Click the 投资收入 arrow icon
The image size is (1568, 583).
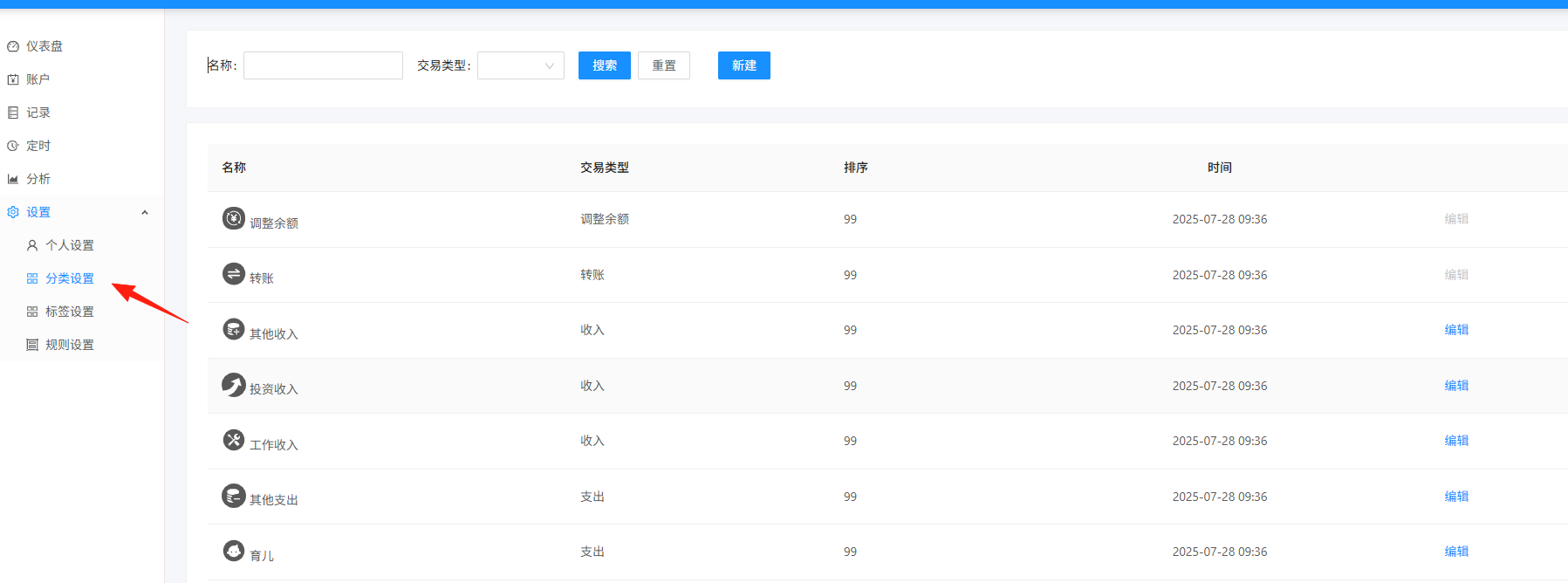click(233, 385)
